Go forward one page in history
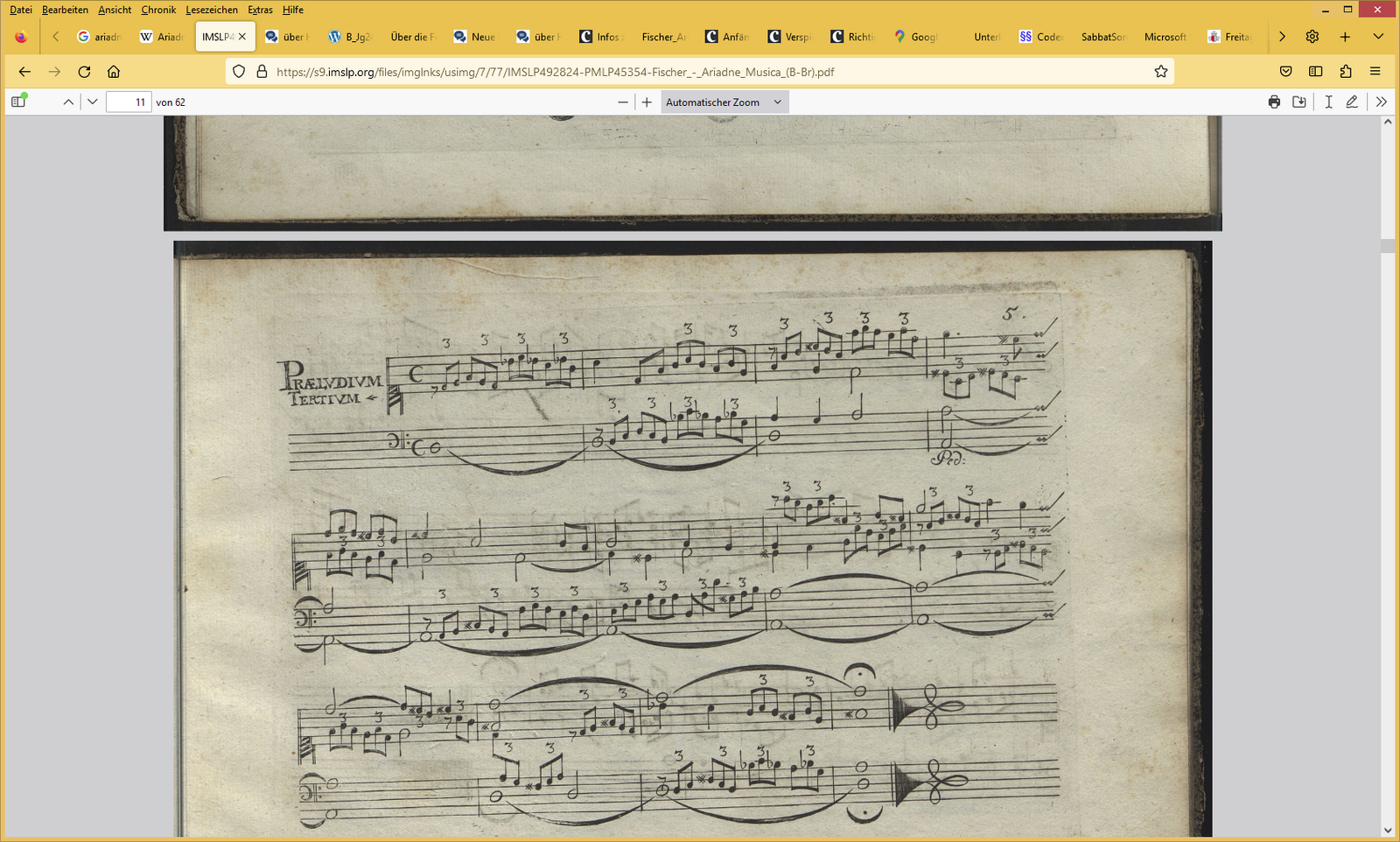 pyautogui.click(x=54, y=72)
